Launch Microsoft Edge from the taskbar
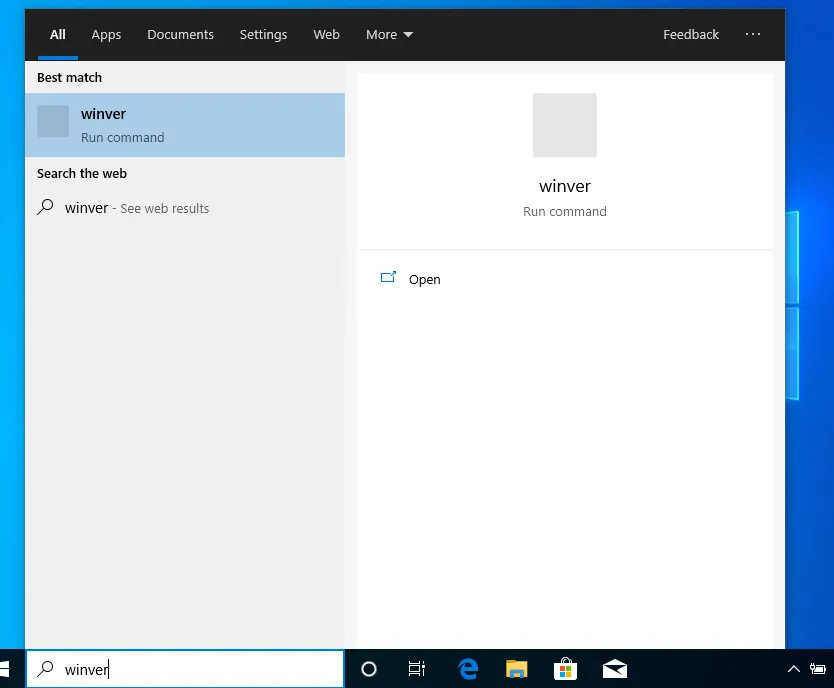The height and width of the screenshot is (688, 834). 468,669
